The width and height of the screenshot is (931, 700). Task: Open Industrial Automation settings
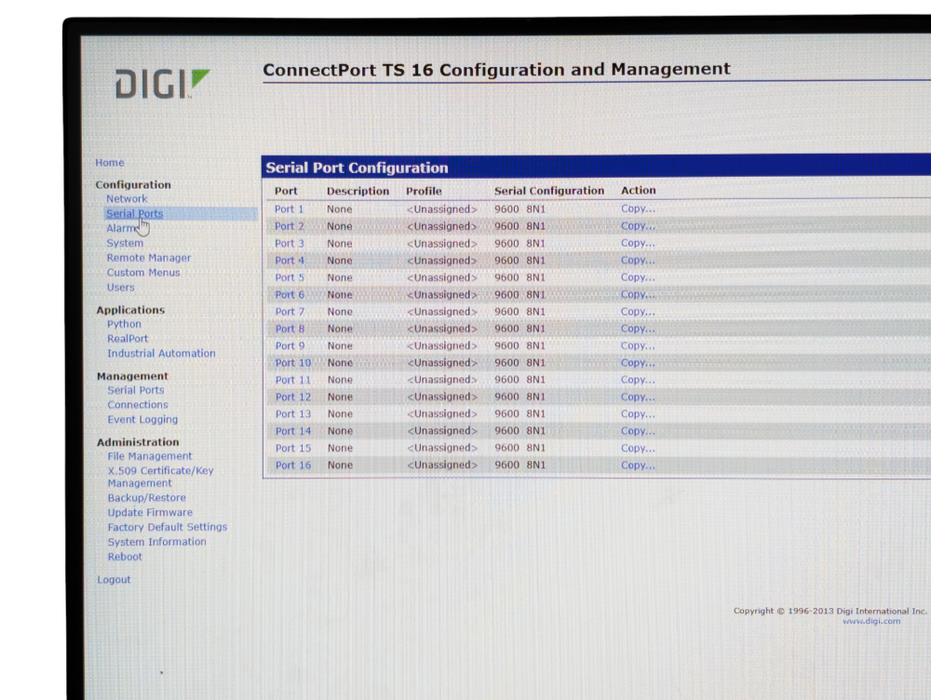(161, 354)
